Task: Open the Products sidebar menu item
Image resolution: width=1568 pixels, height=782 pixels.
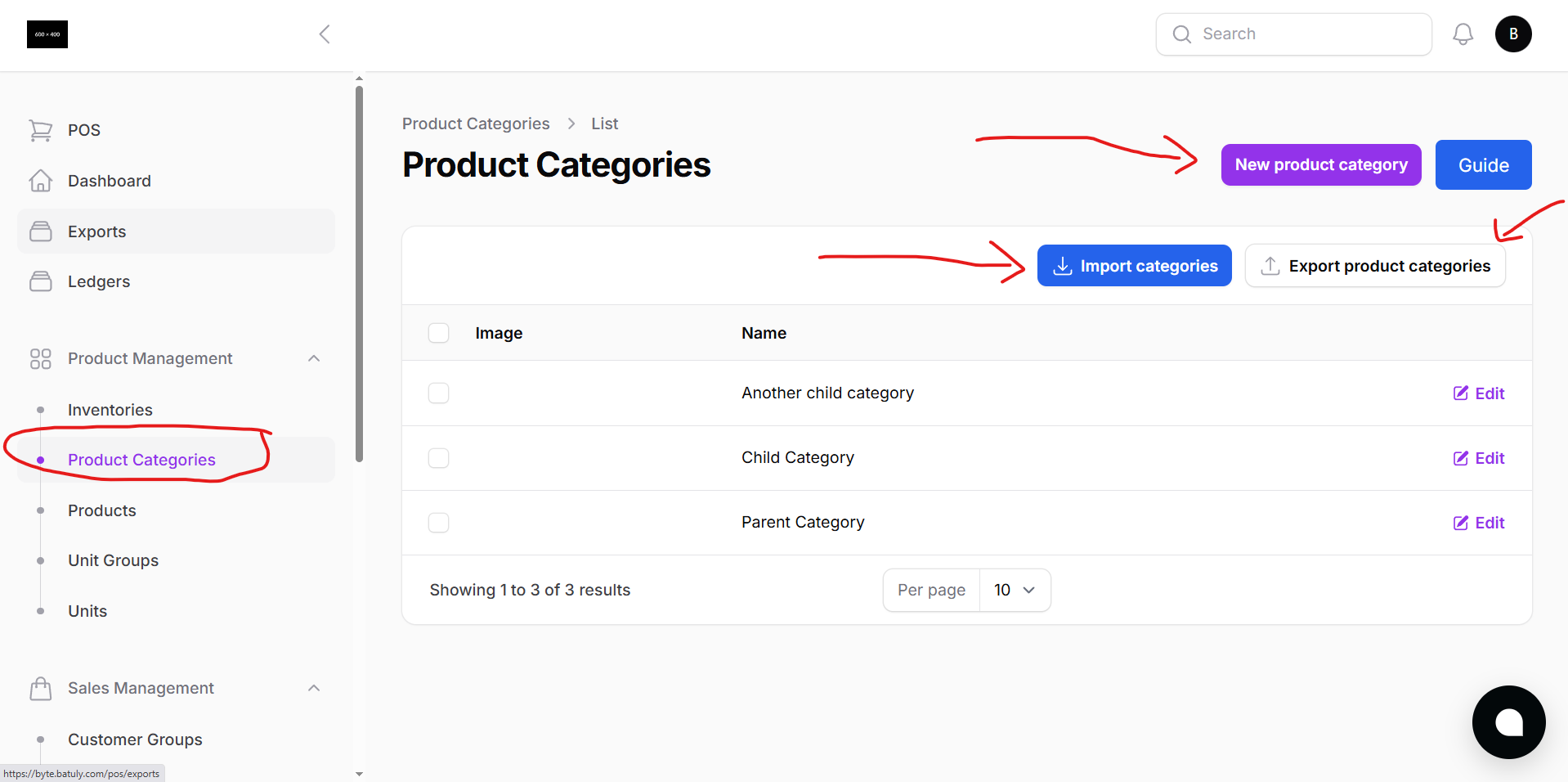Action: click(x=101, y=510)
